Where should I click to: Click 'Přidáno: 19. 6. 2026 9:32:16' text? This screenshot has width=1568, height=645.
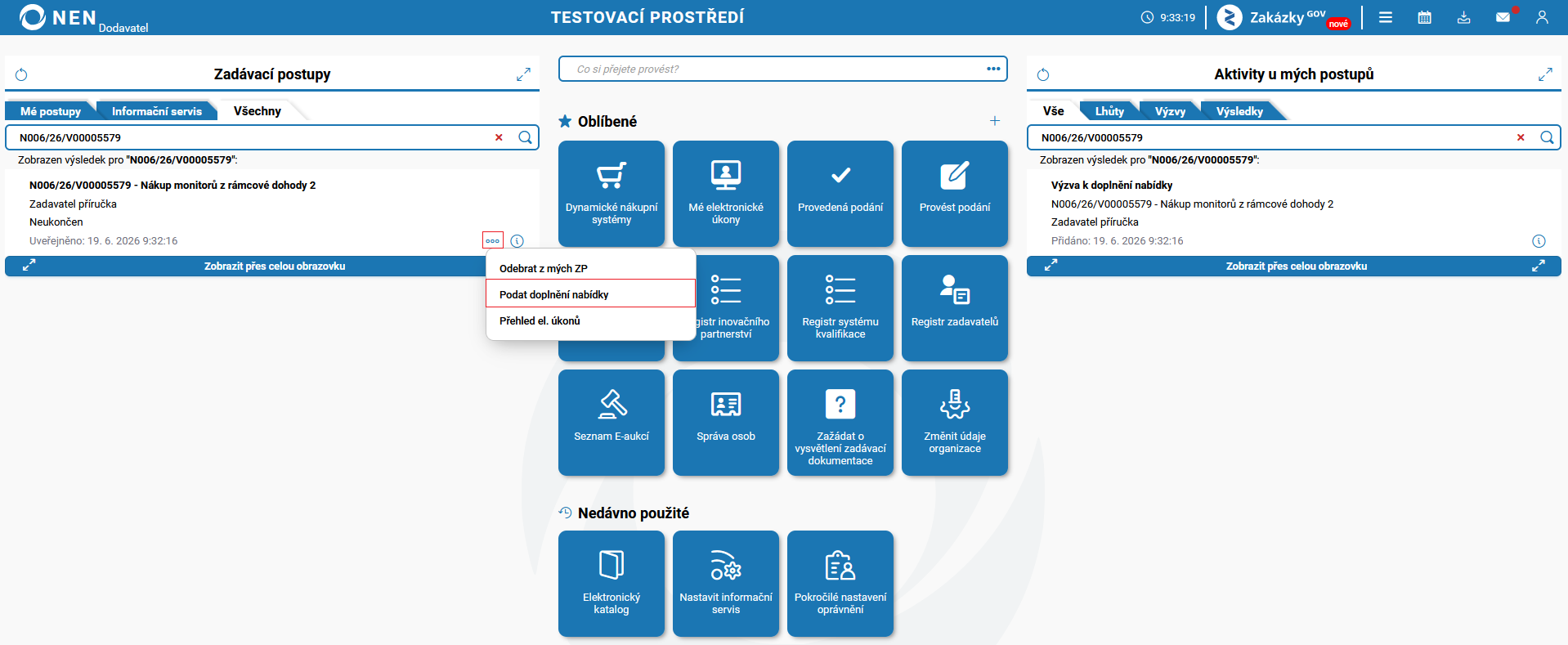[x=1118, y=241]
